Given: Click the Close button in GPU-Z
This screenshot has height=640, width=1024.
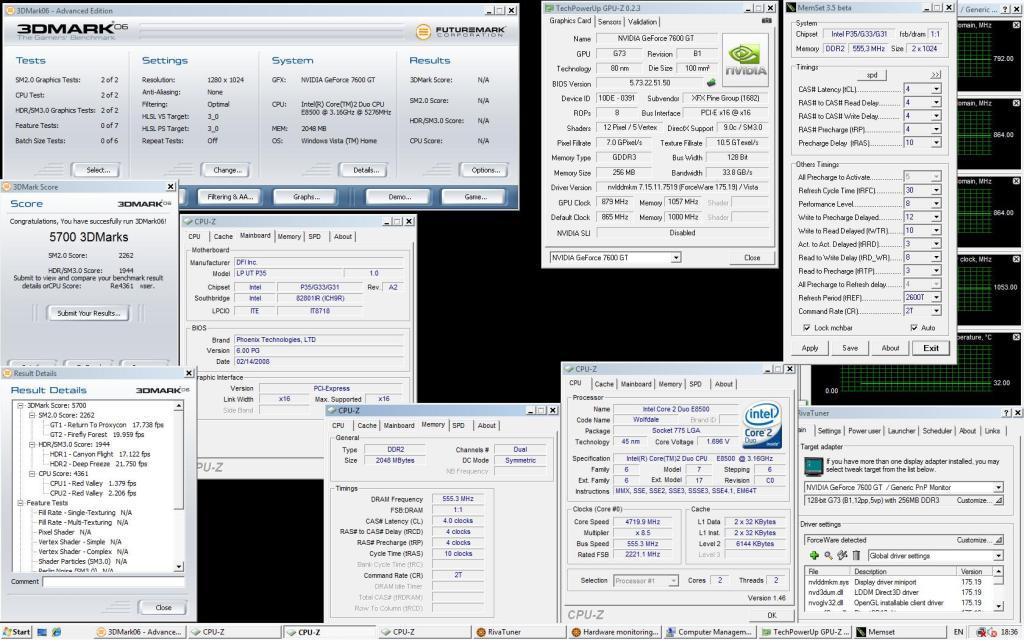Looking at the screenshot, I should (752, 258).
